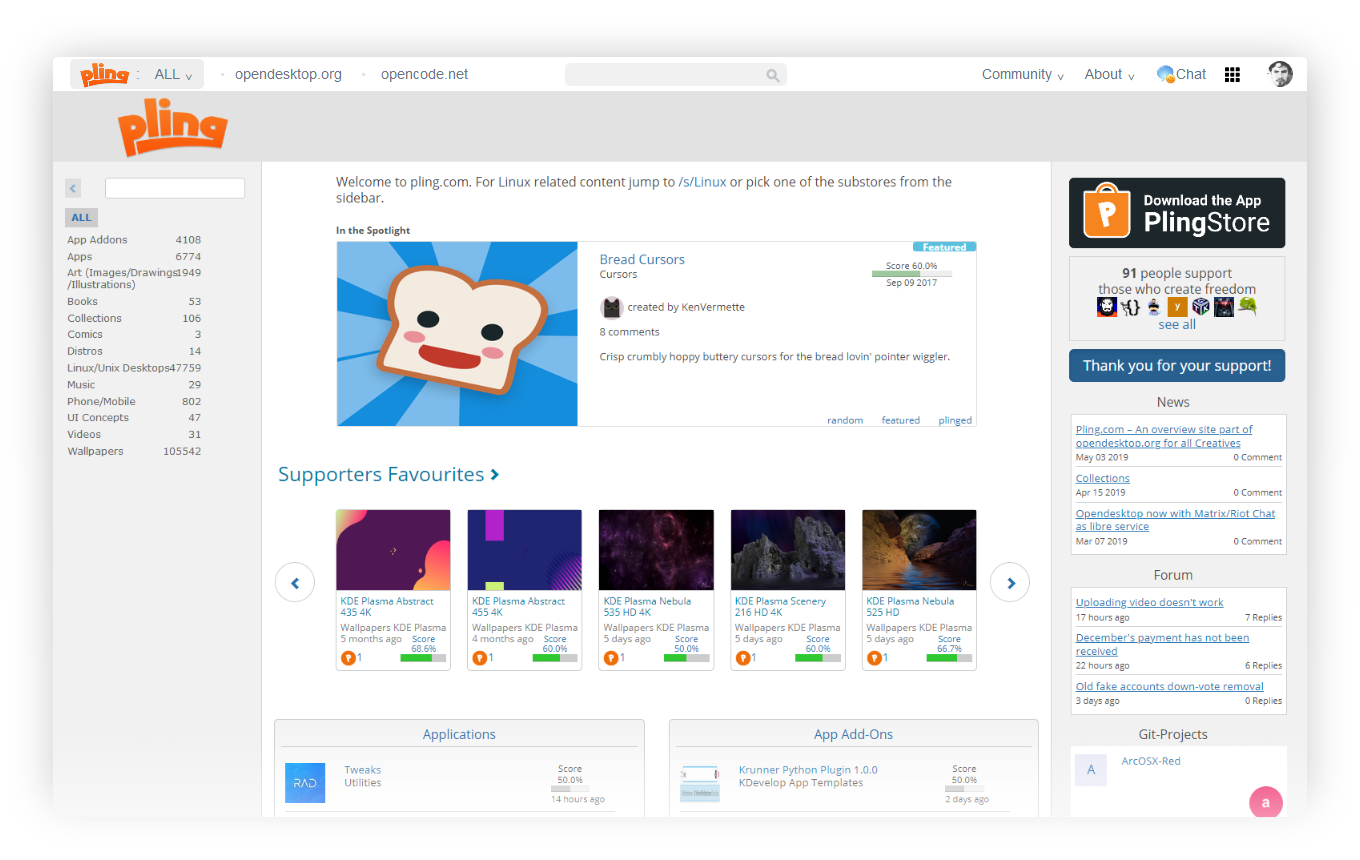This screenshot has width=1360, height=860.
Task: Click the plinged spotlight link
Action: click(955, 420)
